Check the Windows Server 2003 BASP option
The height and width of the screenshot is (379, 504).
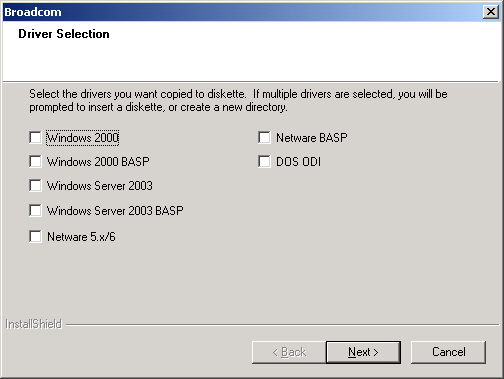tap(35, 211)
